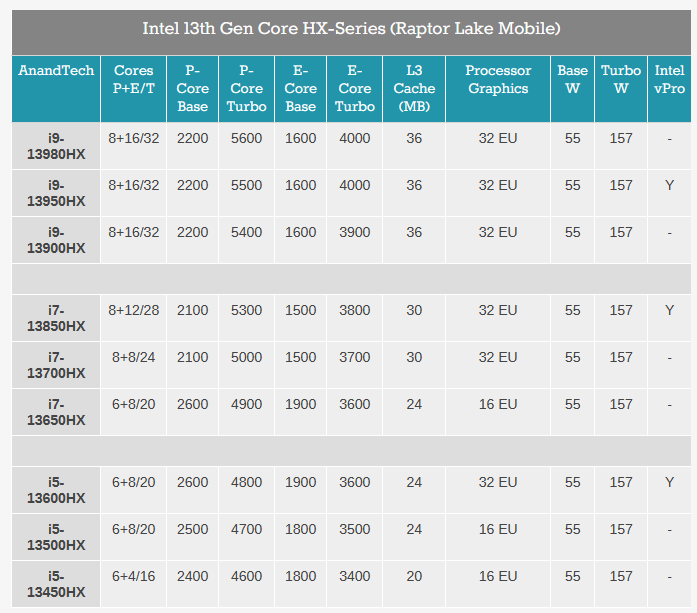This screenshot has width=697, height=613.
Task: Select 30 in the i7-13850HX row
Action: coord(414,310)
